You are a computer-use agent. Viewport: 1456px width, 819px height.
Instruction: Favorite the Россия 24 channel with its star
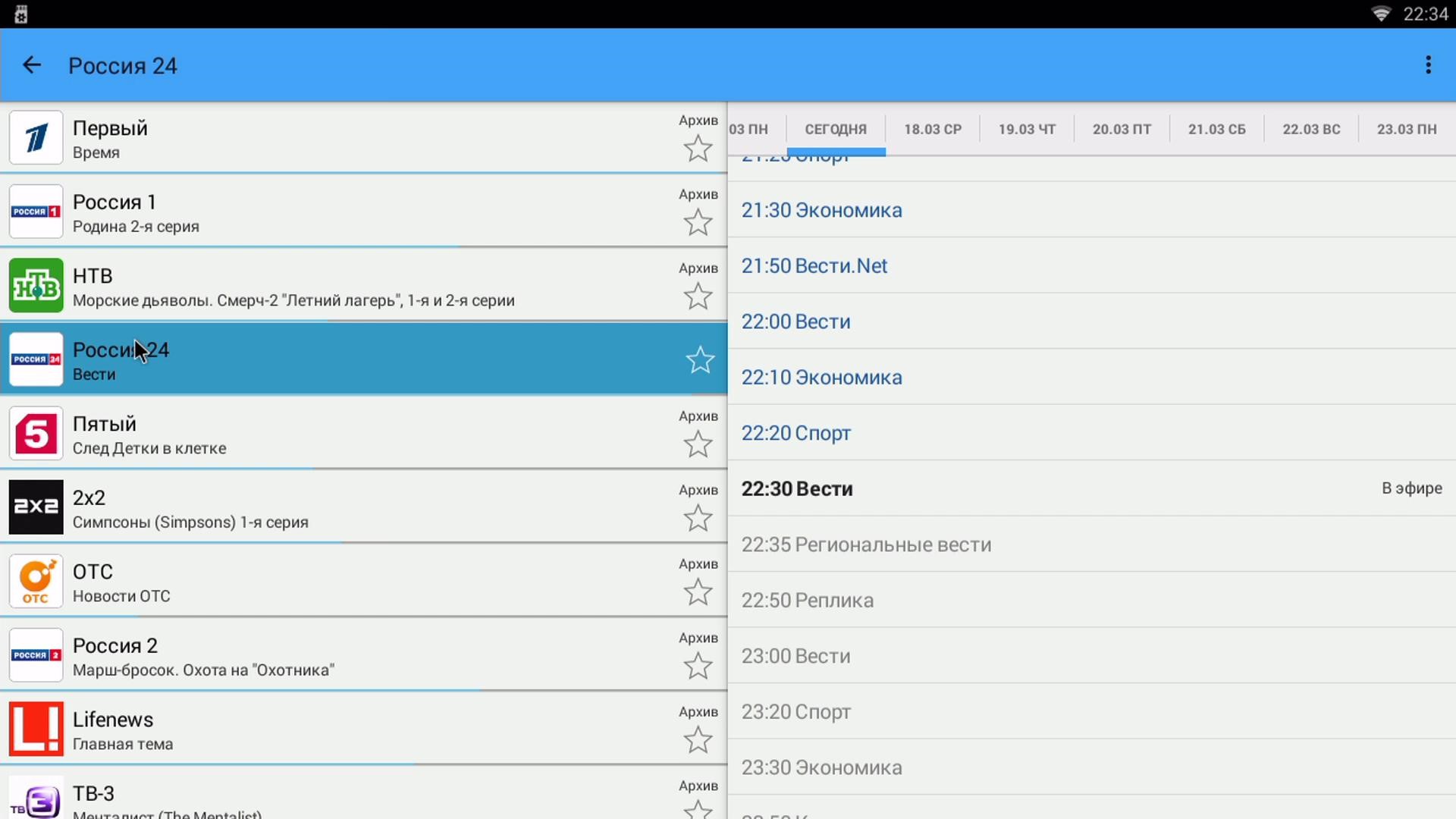tap(700, 359)
